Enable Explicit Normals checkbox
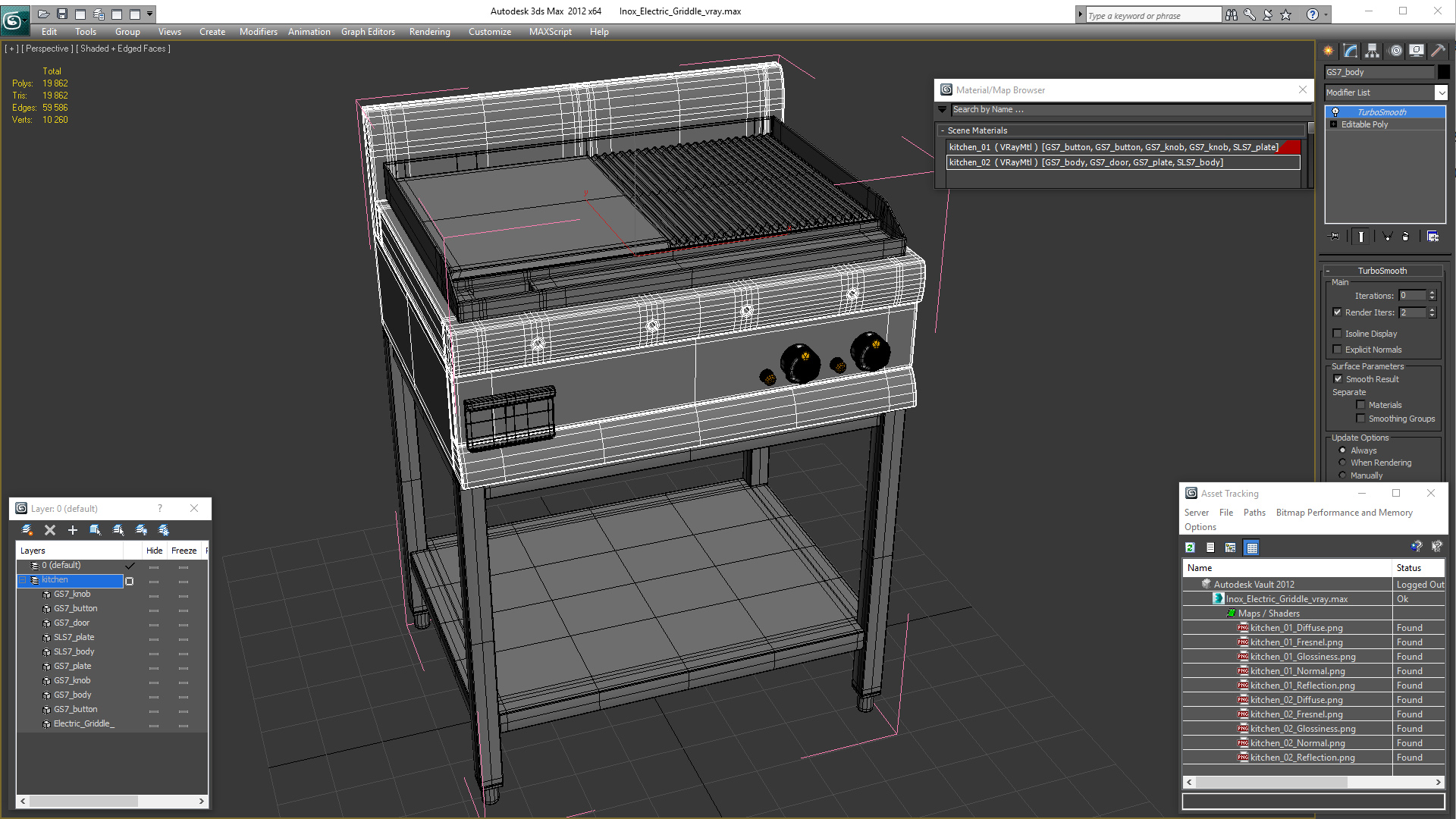The height and width of the screenshot is (819, 1456). [x=1338, y=349]
